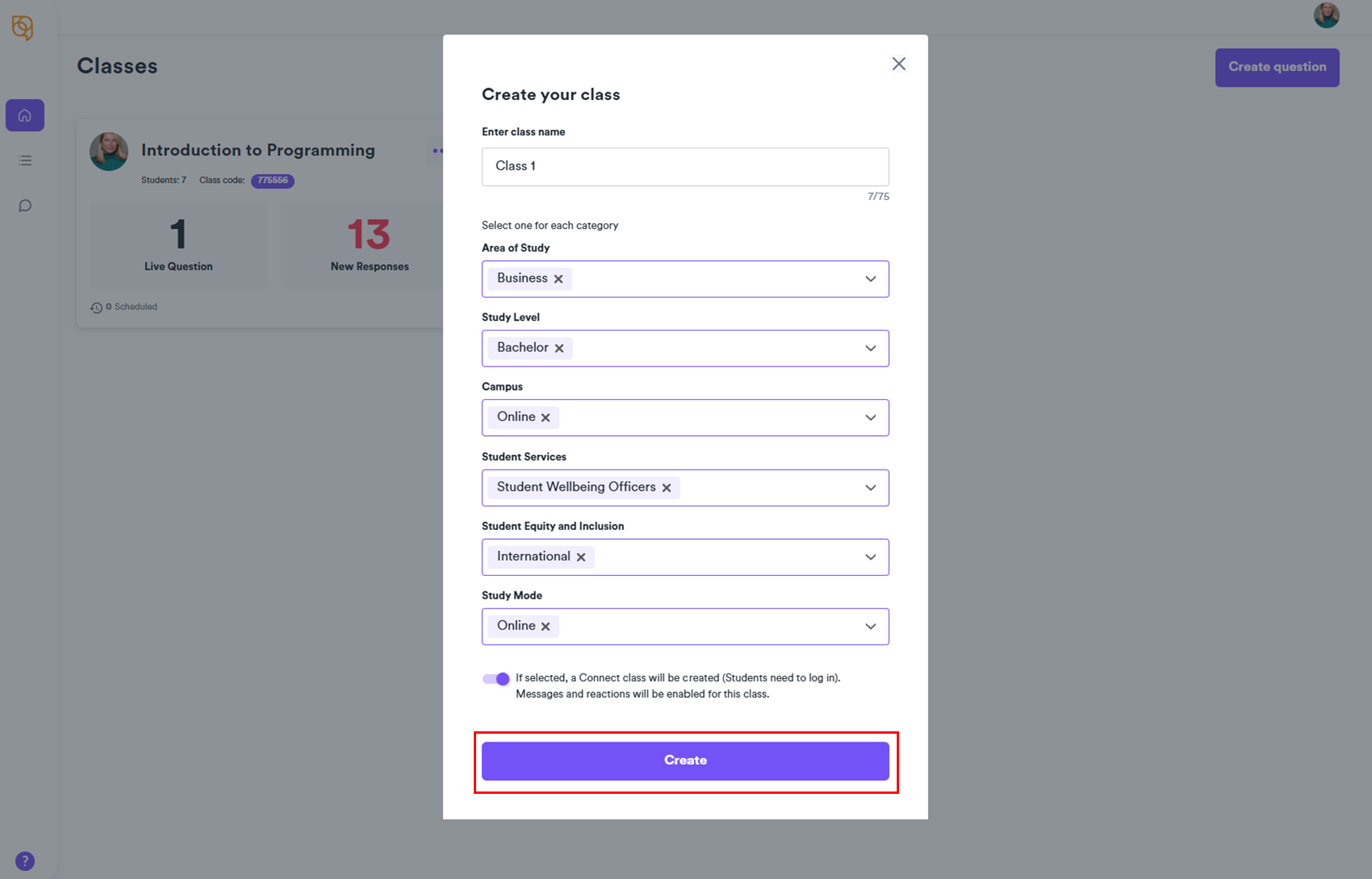Image resolution: width=1372 pixels, height=879 pixels.
Task: Remove the International tag
Action: [581, 557]
